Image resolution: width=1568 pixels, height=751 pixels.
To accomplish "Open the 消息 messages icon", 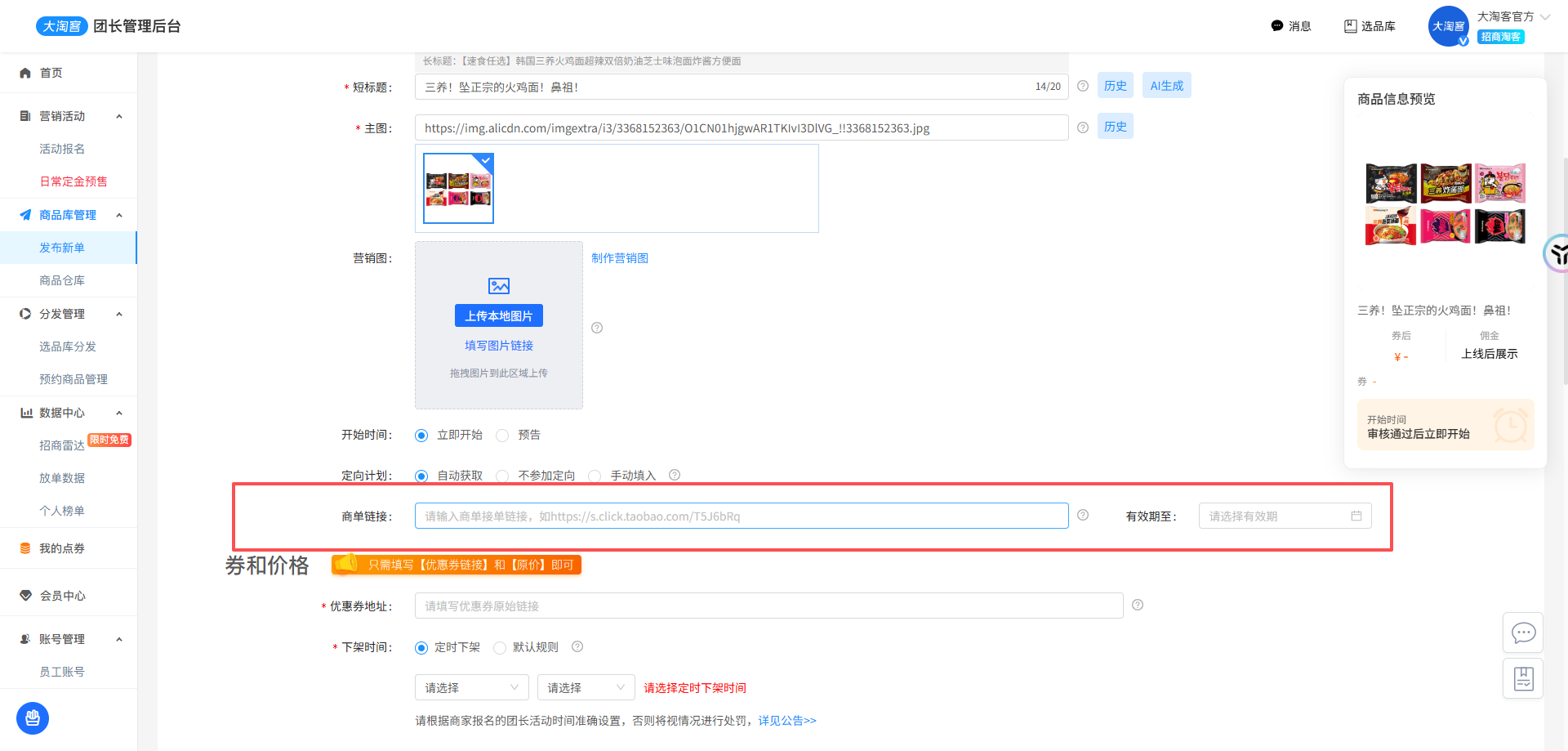I will tap(1277, 26).
